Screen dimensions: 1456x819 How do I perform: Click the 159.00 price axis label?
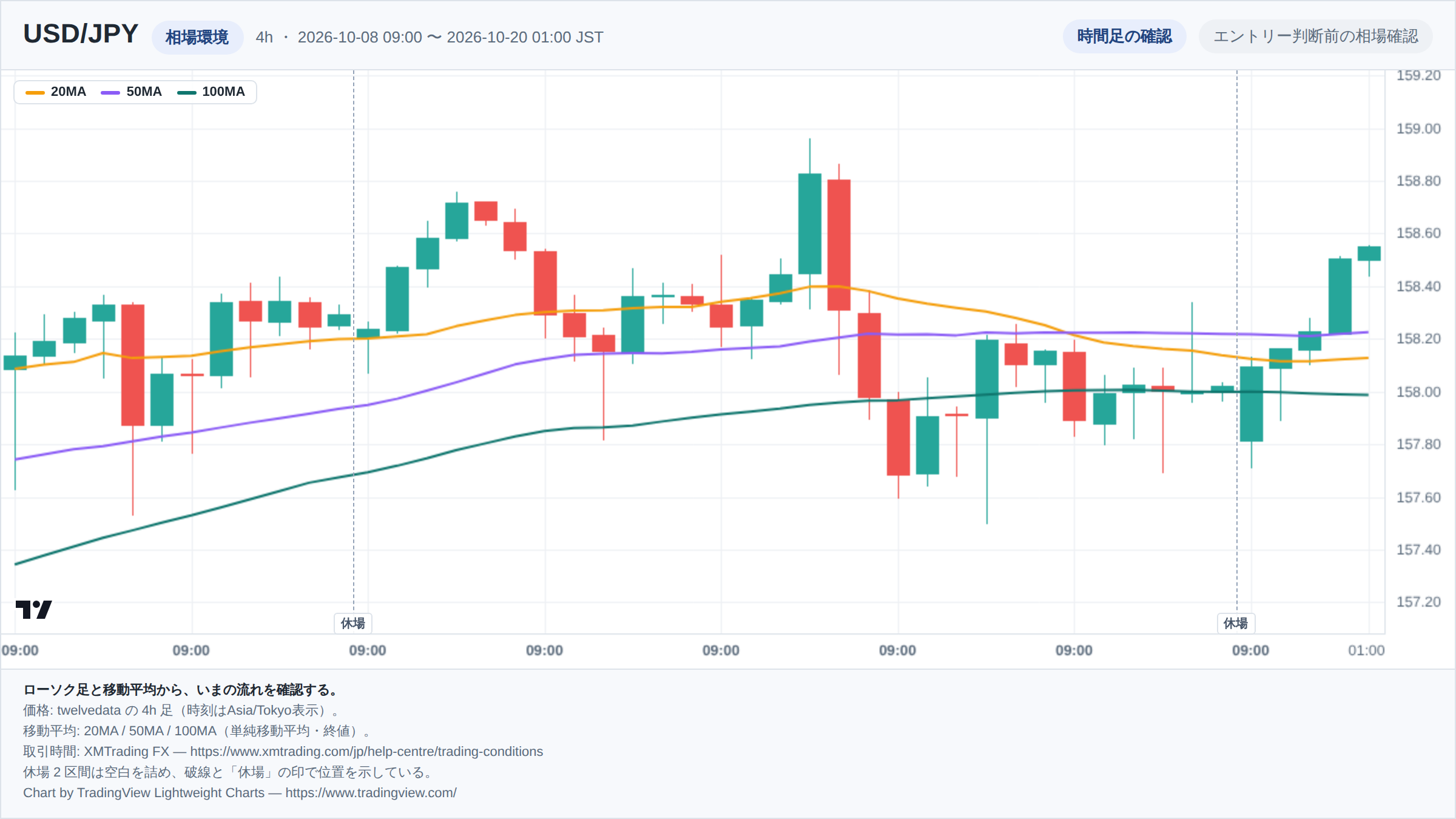click(1418, 129)
